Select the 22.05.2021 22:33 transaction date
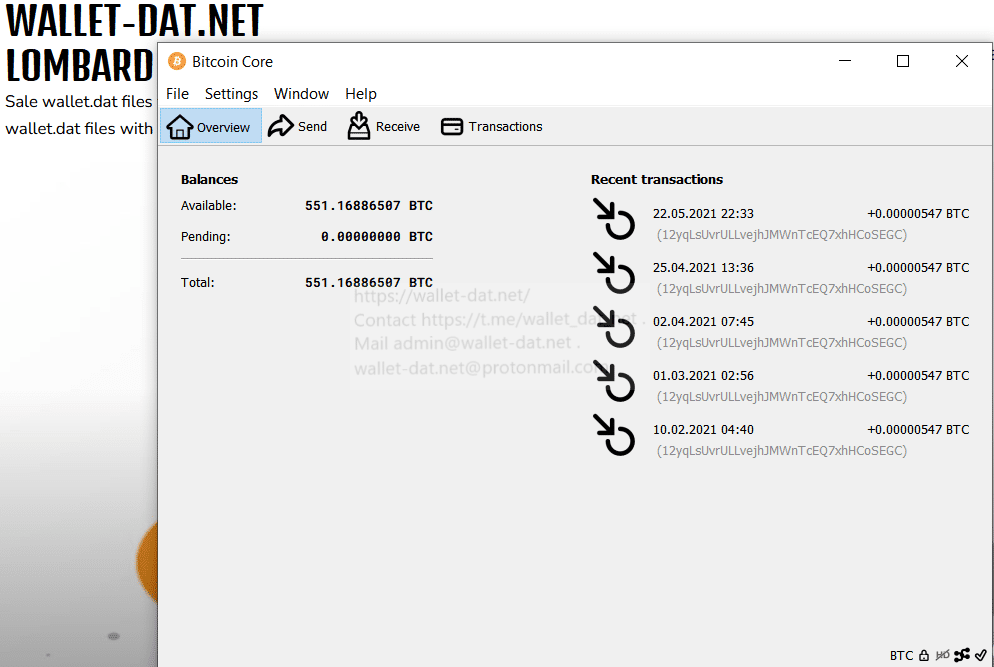Screen dimensions: 994x667 [703, 214]
